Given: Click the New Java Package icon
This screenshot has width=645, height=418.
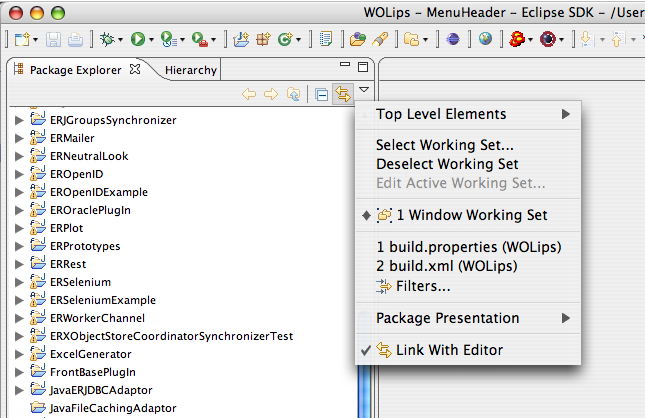Looking at the screenshot, I should click(x=263, y=39).
